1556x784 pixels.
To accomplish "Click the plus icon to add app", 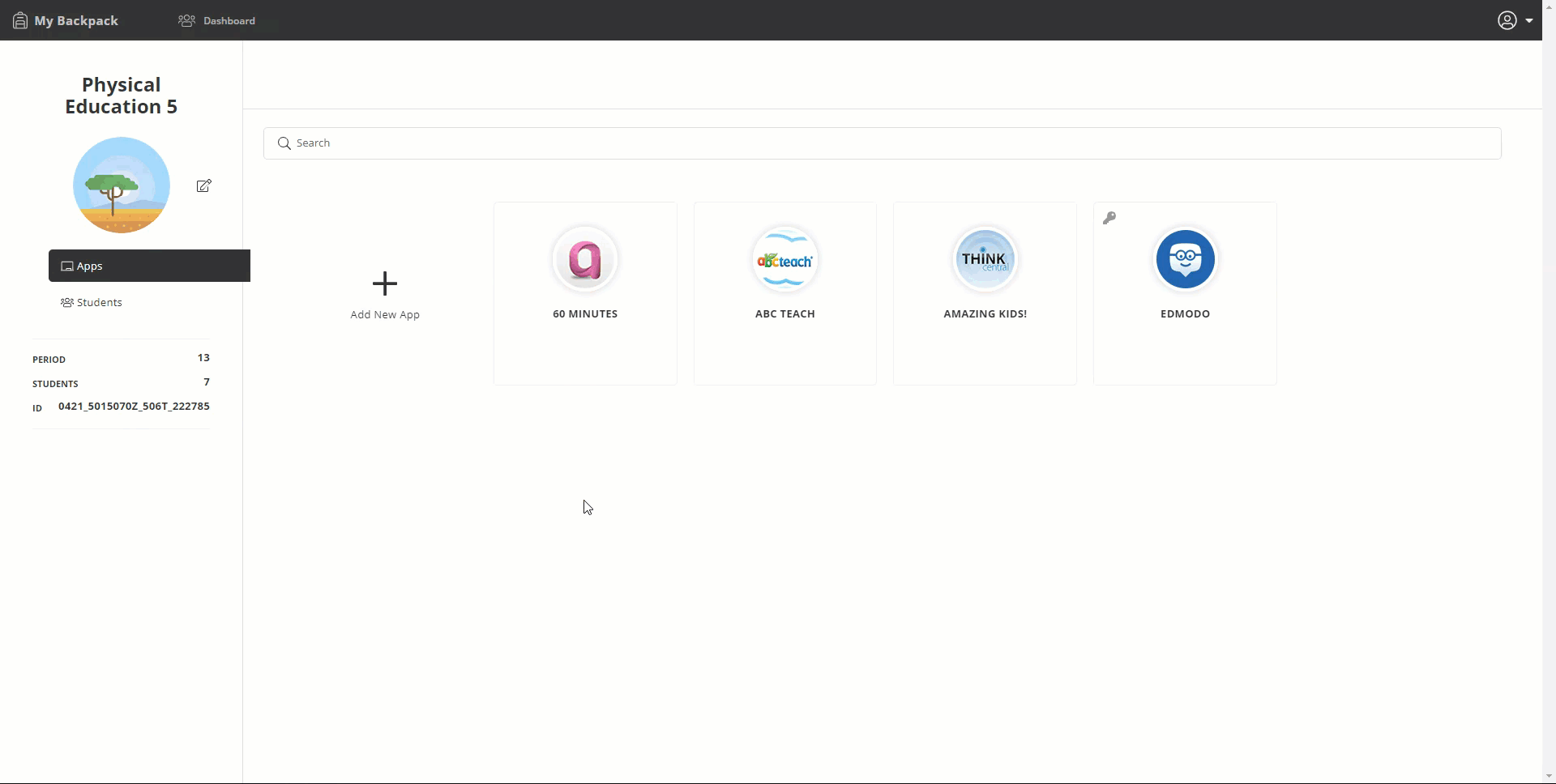I will click(385, 283).
